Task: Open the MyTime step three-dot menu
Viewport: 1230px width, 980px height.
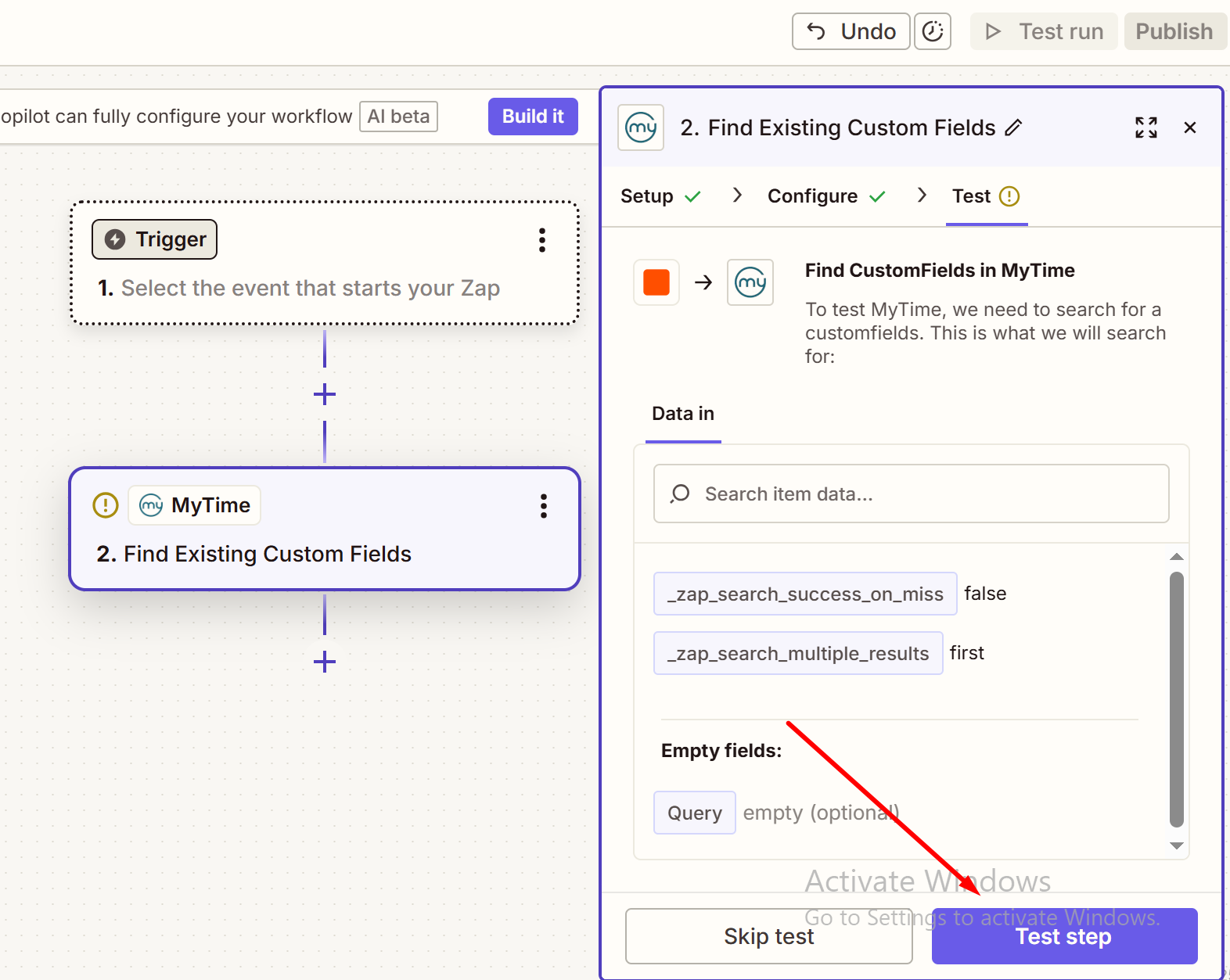Action: [x=544, y=506]
